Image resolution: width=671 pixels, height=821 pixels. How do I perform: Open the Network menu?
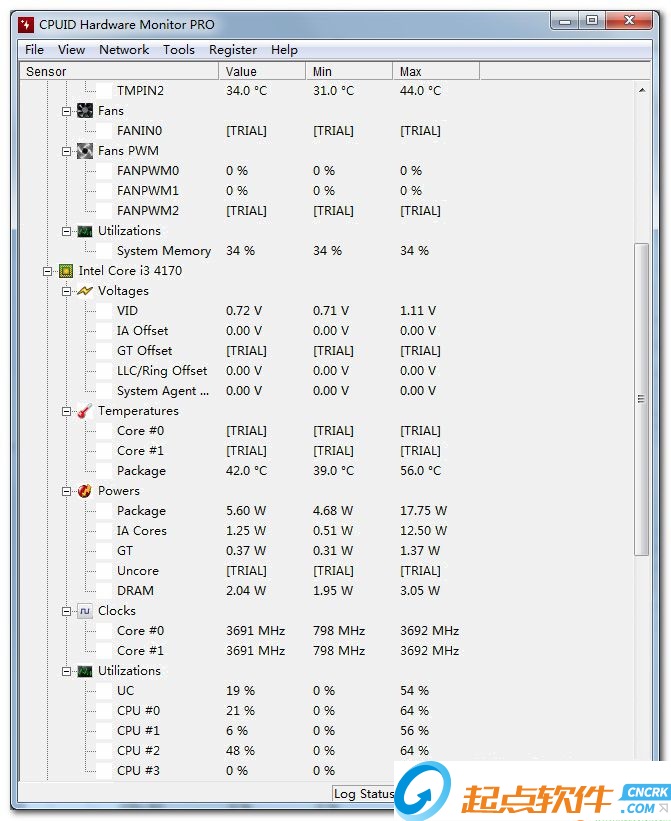point(124,50)
